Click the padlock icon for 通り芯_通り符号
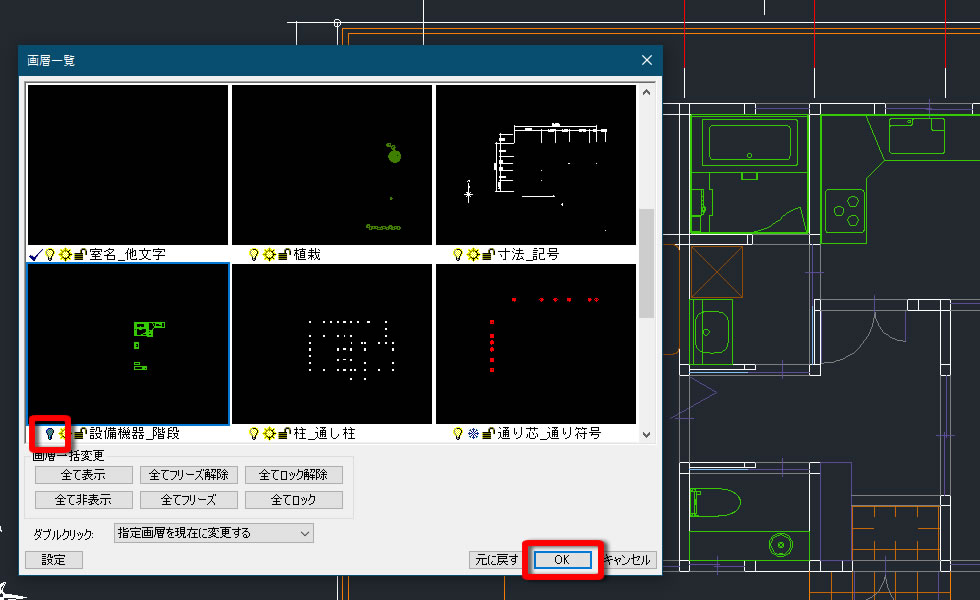 click(x=489, y=433)
